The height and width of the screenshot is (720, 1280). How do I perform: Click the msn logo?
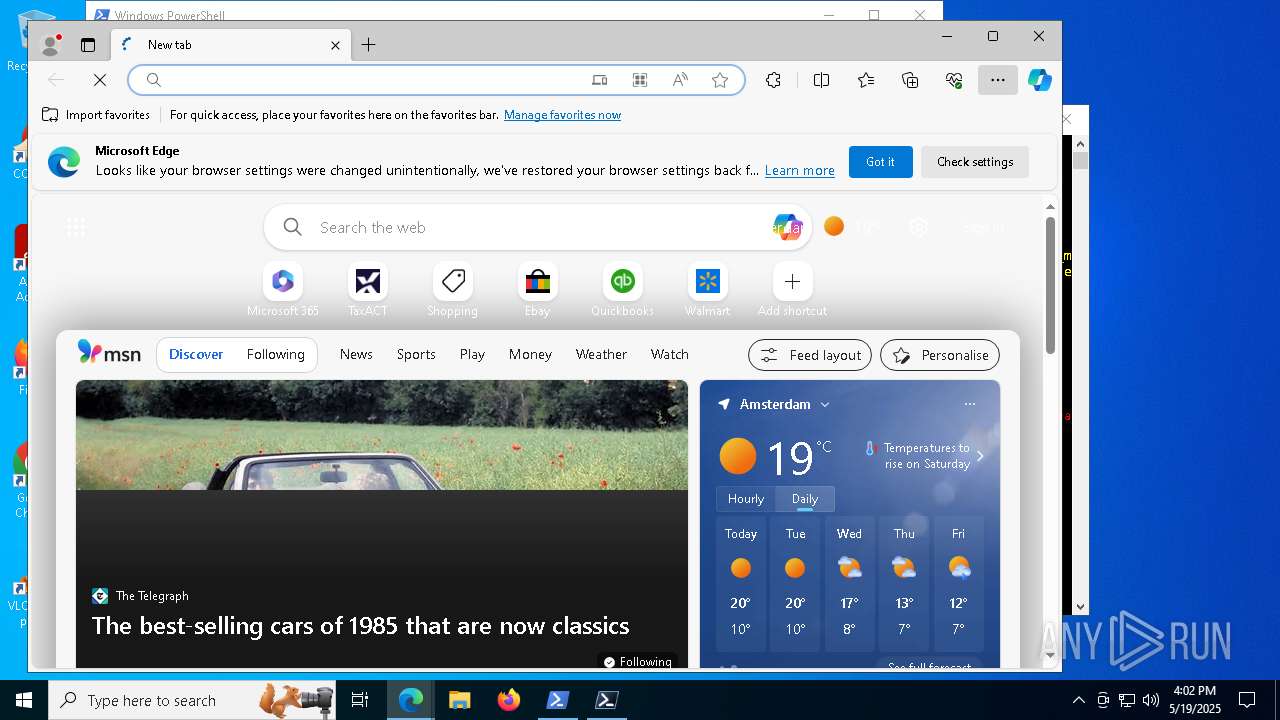tap(109, 353)
